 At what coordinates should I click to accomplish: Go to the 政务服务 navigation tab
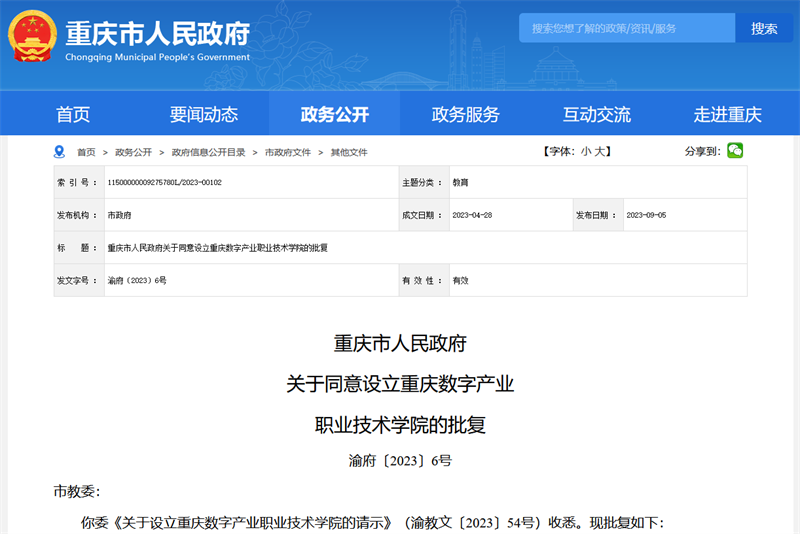click(465, 114)
